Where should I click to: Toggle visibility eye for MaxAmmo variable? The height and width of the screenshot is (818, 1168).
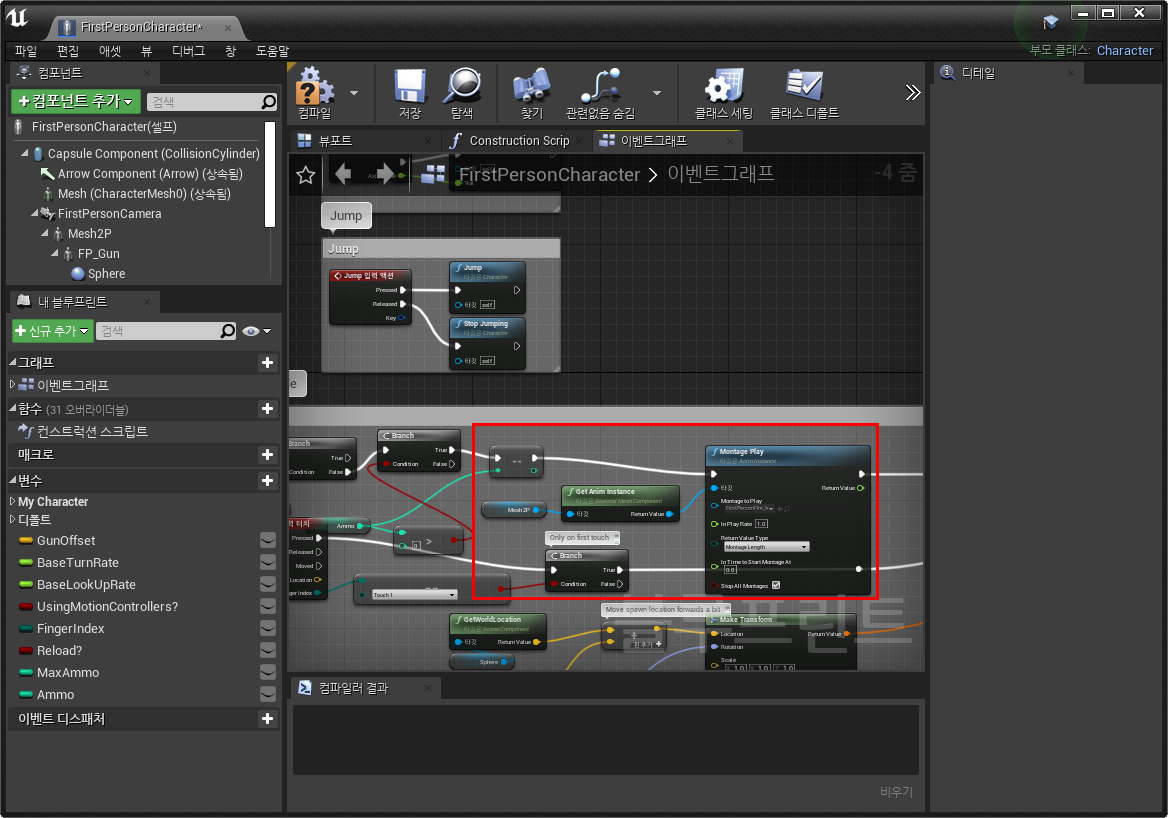(268, 673)
